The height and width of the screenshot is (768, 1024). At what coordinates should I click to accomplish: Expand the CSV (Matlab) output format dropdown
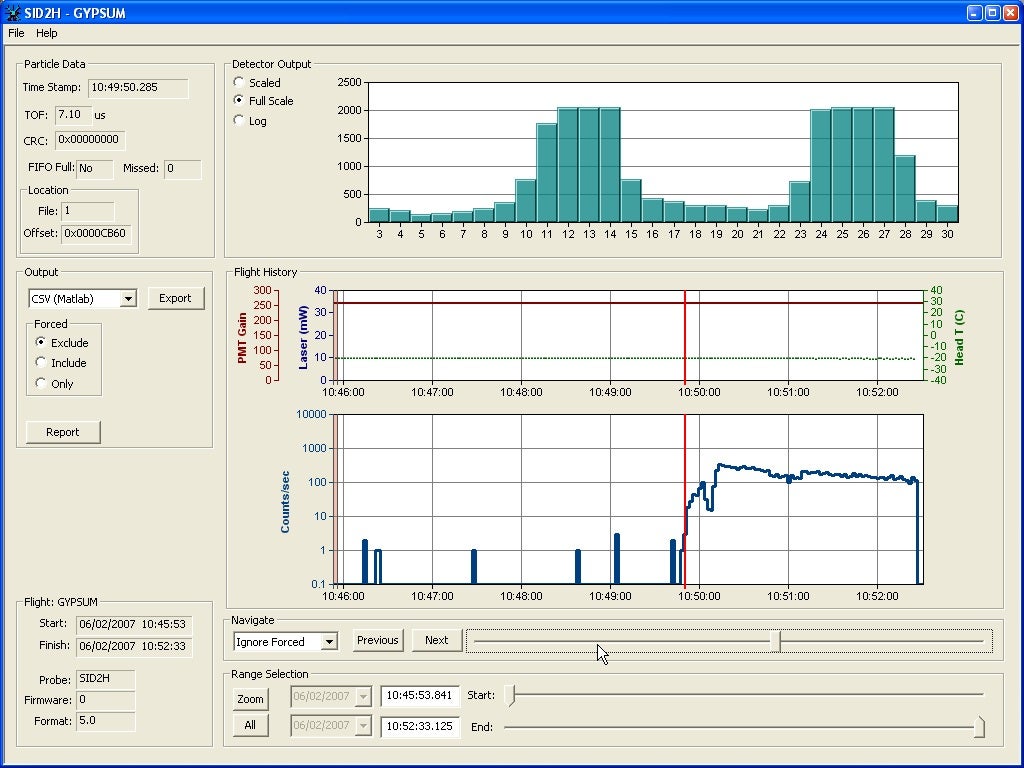(x=128, y=299)
